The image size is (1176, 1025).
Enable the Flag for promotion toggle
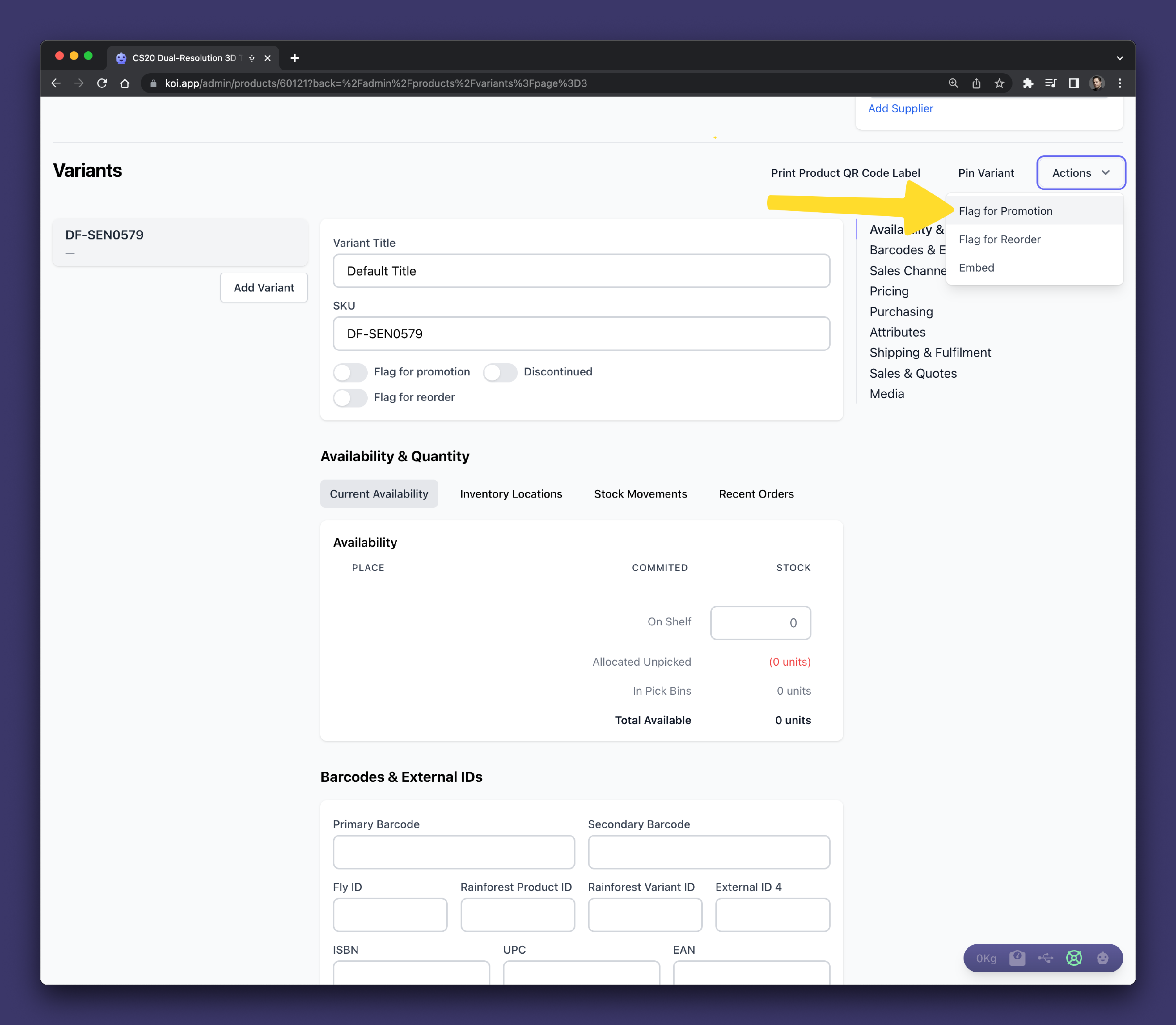[350, 372]
